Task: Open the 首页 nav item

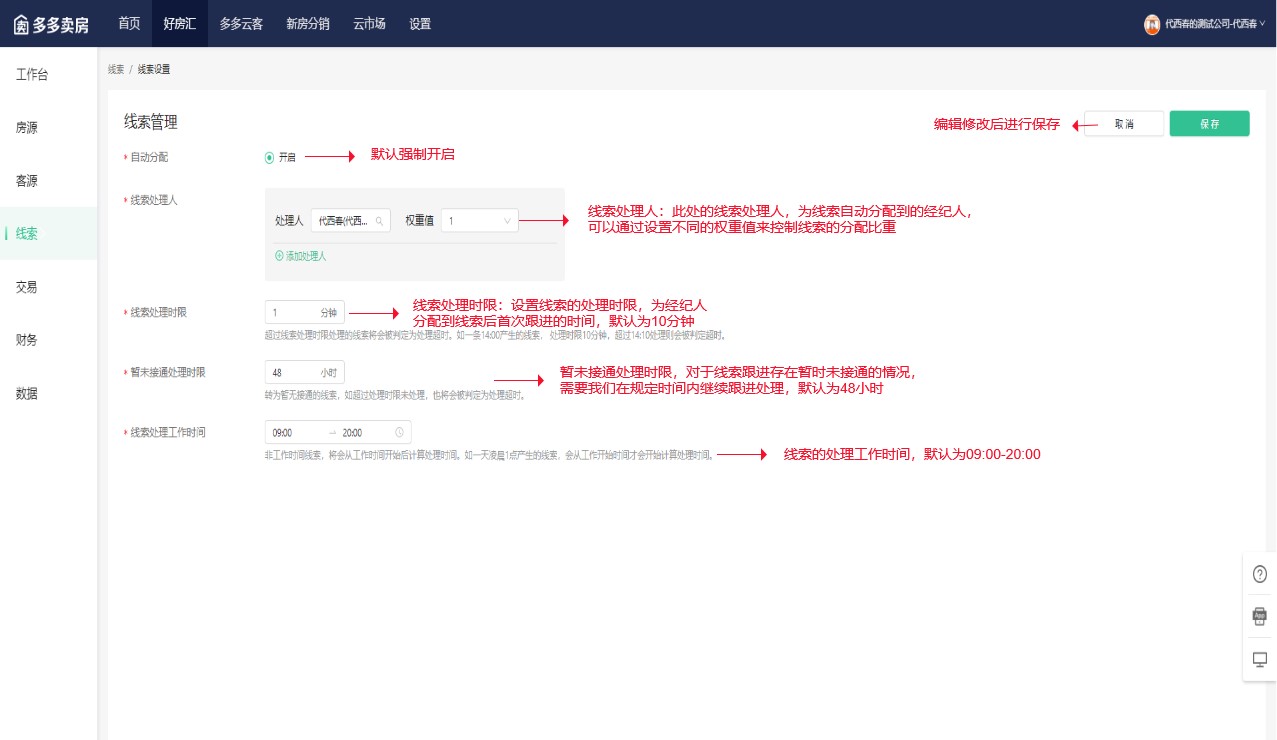Action: tap(129, 23)
